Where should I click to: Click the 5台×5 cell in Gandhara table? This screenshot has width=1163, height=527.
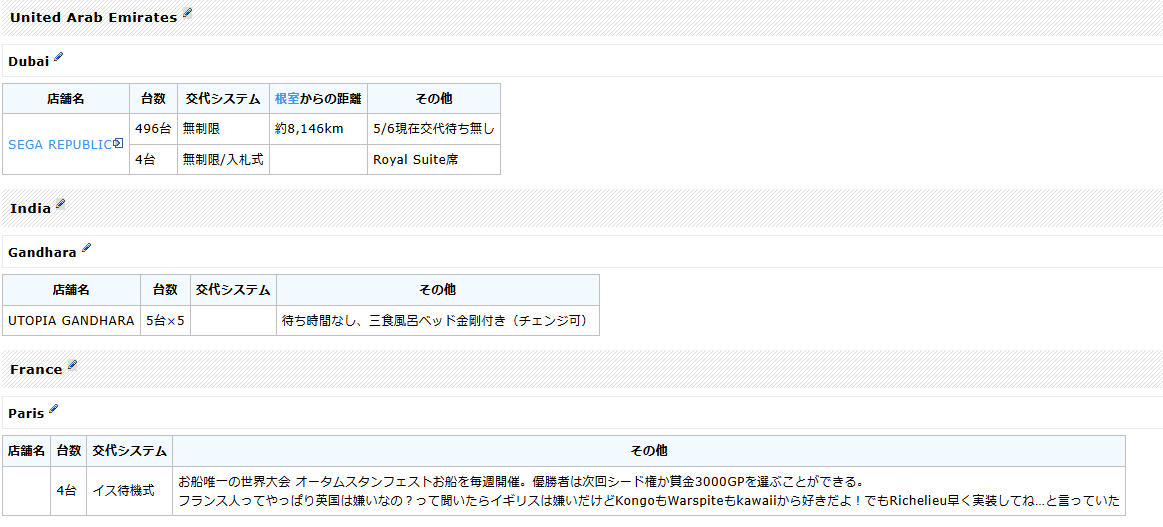click(x=165, y=321)
